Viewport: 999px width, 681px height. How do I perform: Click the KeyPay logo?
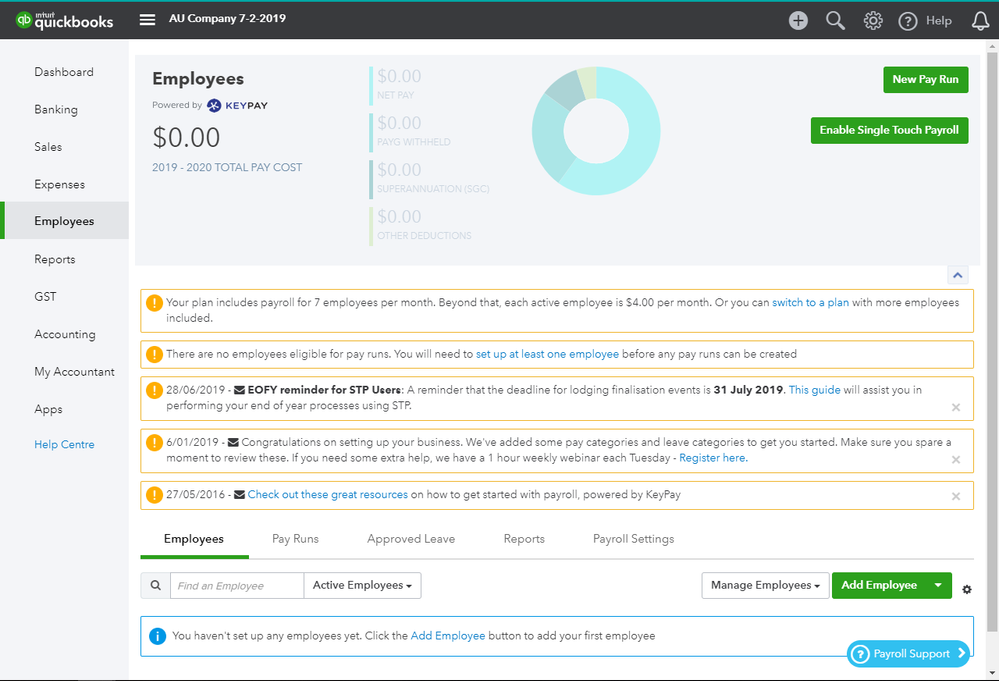[x=237, y=106]
